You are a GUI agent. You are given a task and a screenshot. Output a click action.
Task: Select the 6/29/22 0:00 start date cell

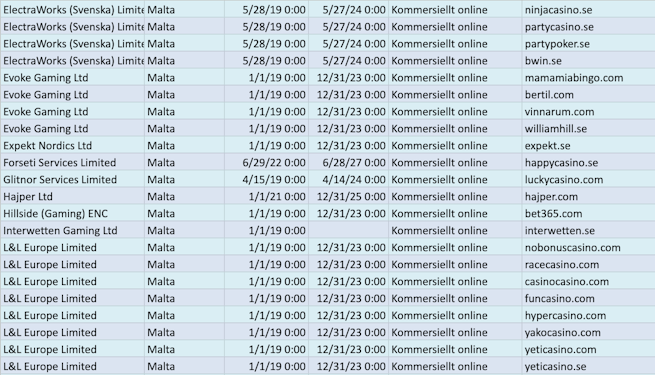click(266, 162)
